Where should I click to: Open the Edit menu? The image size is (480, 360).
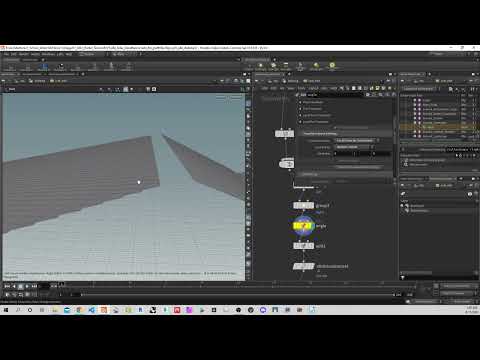pyautogui.click(x=14, y=54)
